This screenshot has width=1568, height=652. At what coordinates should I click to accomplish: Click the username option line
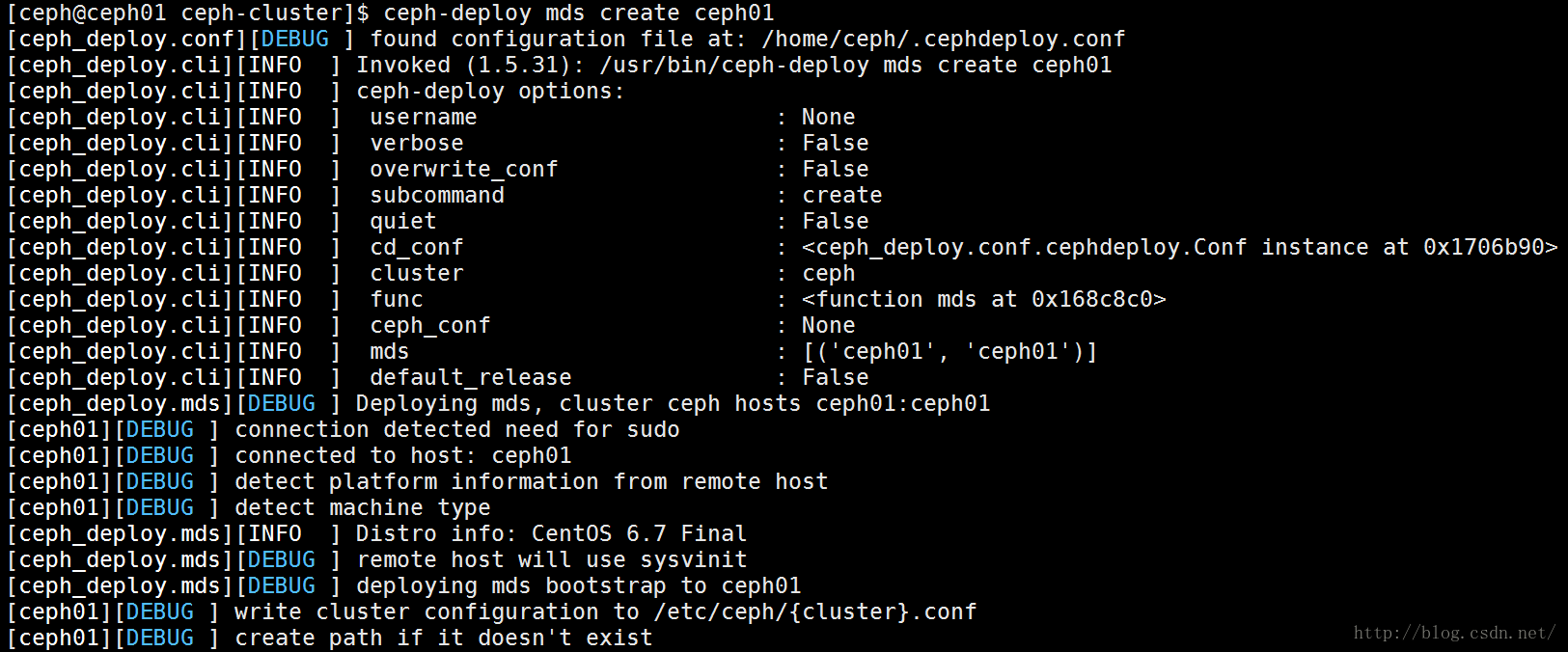pyautogui.click(x=613, y=118)
